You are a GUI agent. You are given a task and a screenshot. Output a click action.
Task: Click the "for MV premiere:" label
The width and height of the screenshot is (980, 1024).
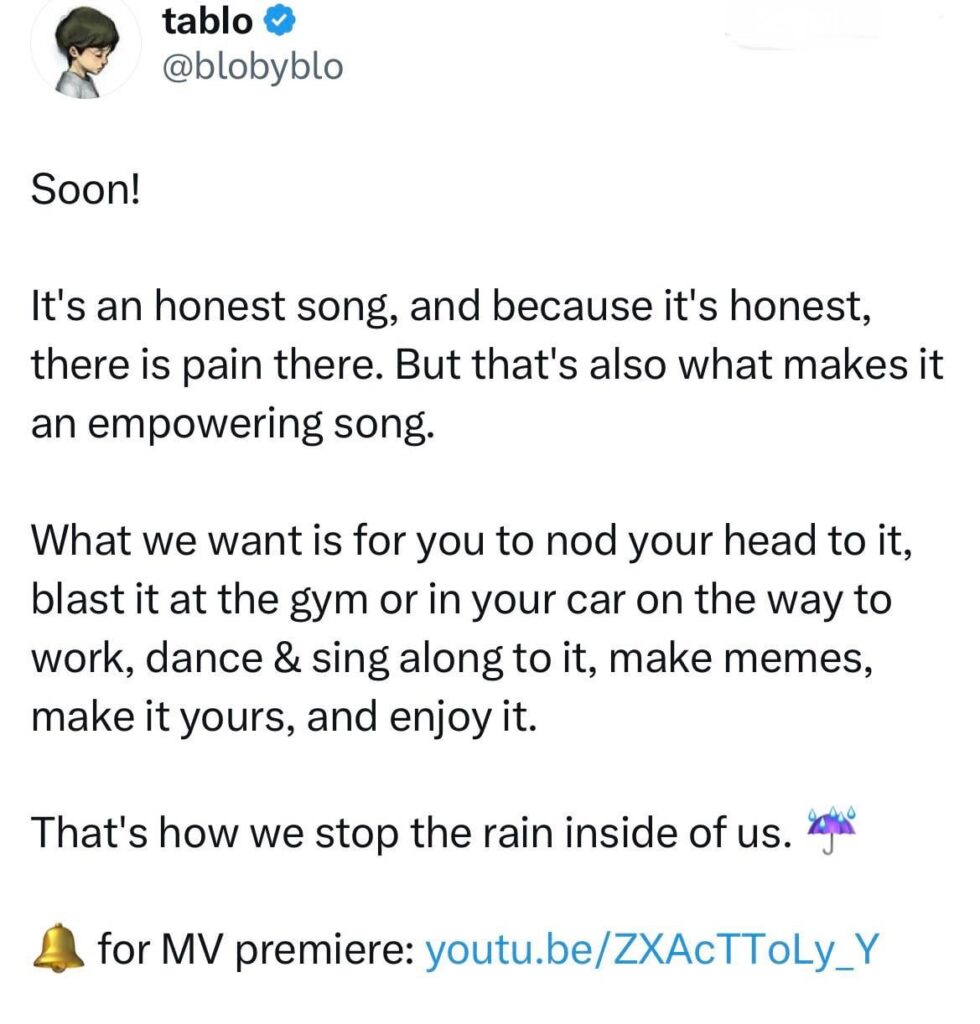pos(255,950)
